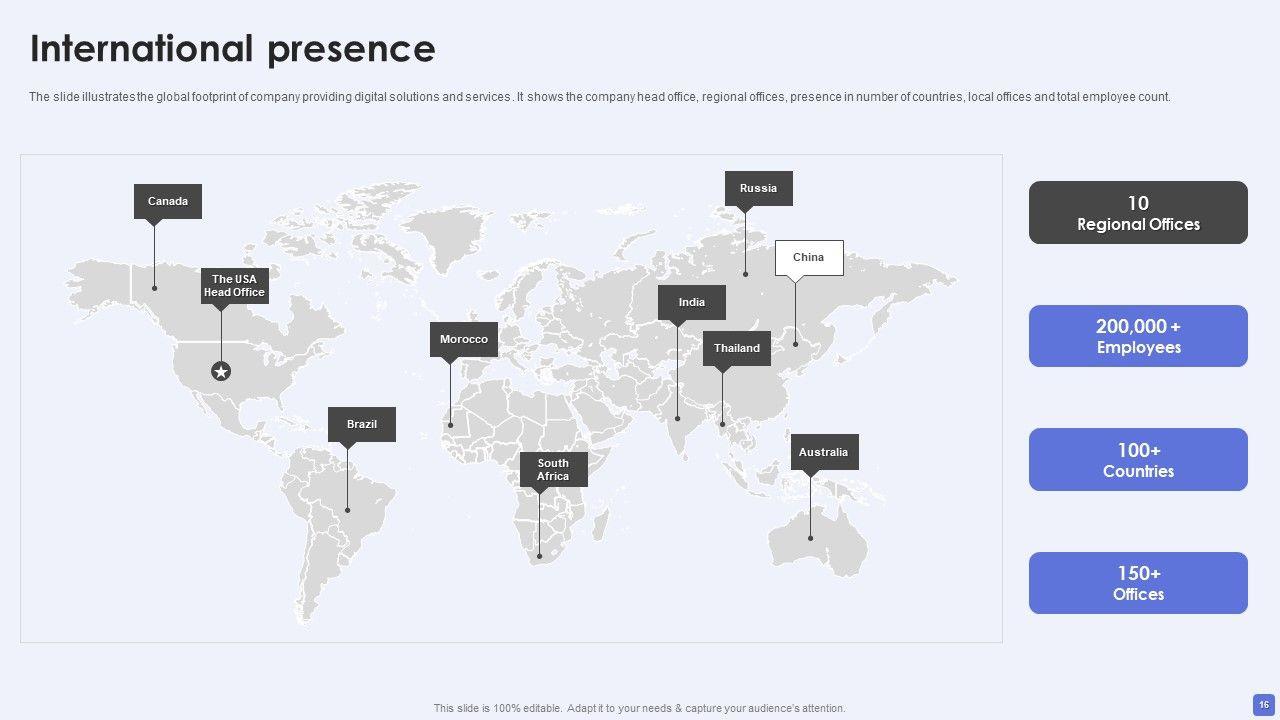The height and width of the screenshot is (720, 1280).
Task: Select the '100% editable' footer note
Action: click(x=640, y=708)
